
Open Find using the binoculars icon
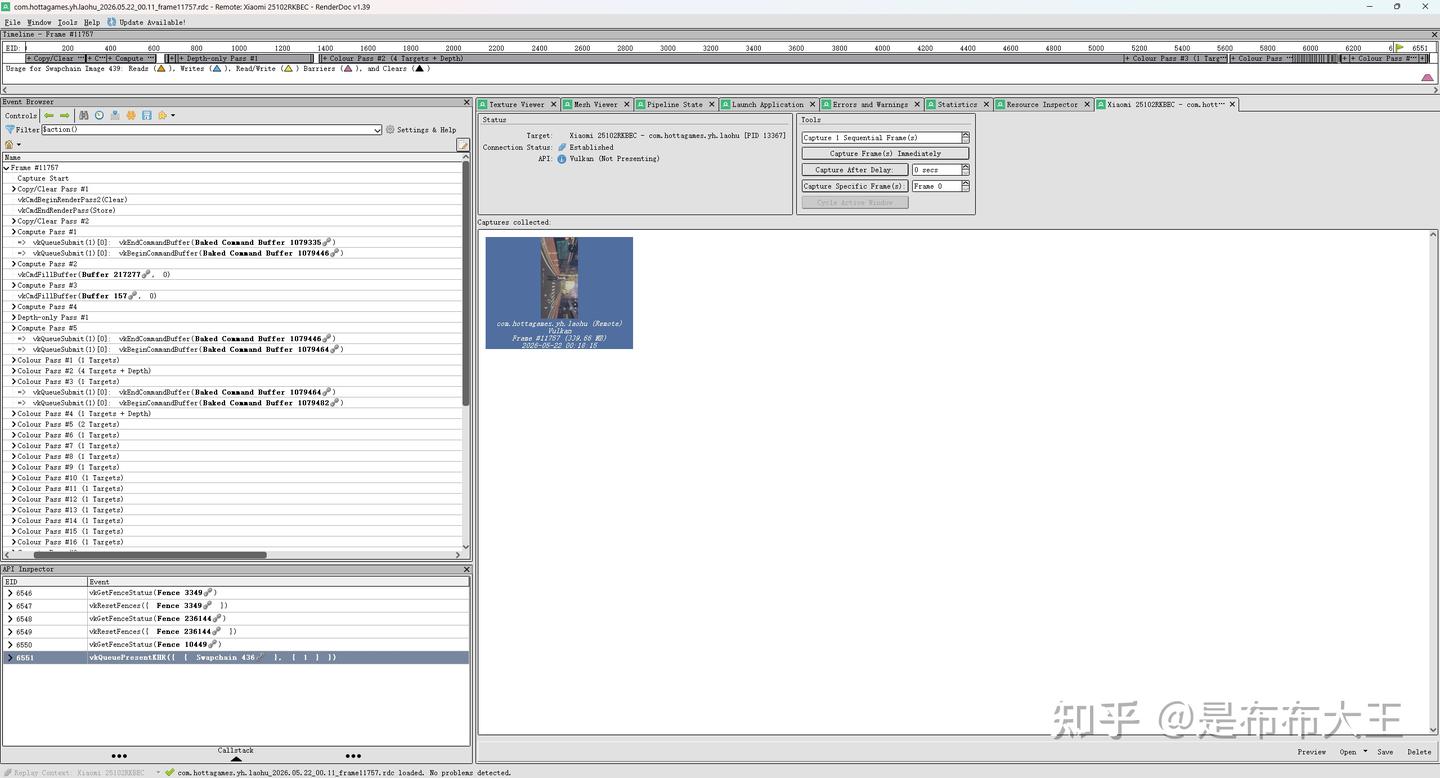(84, 116)
